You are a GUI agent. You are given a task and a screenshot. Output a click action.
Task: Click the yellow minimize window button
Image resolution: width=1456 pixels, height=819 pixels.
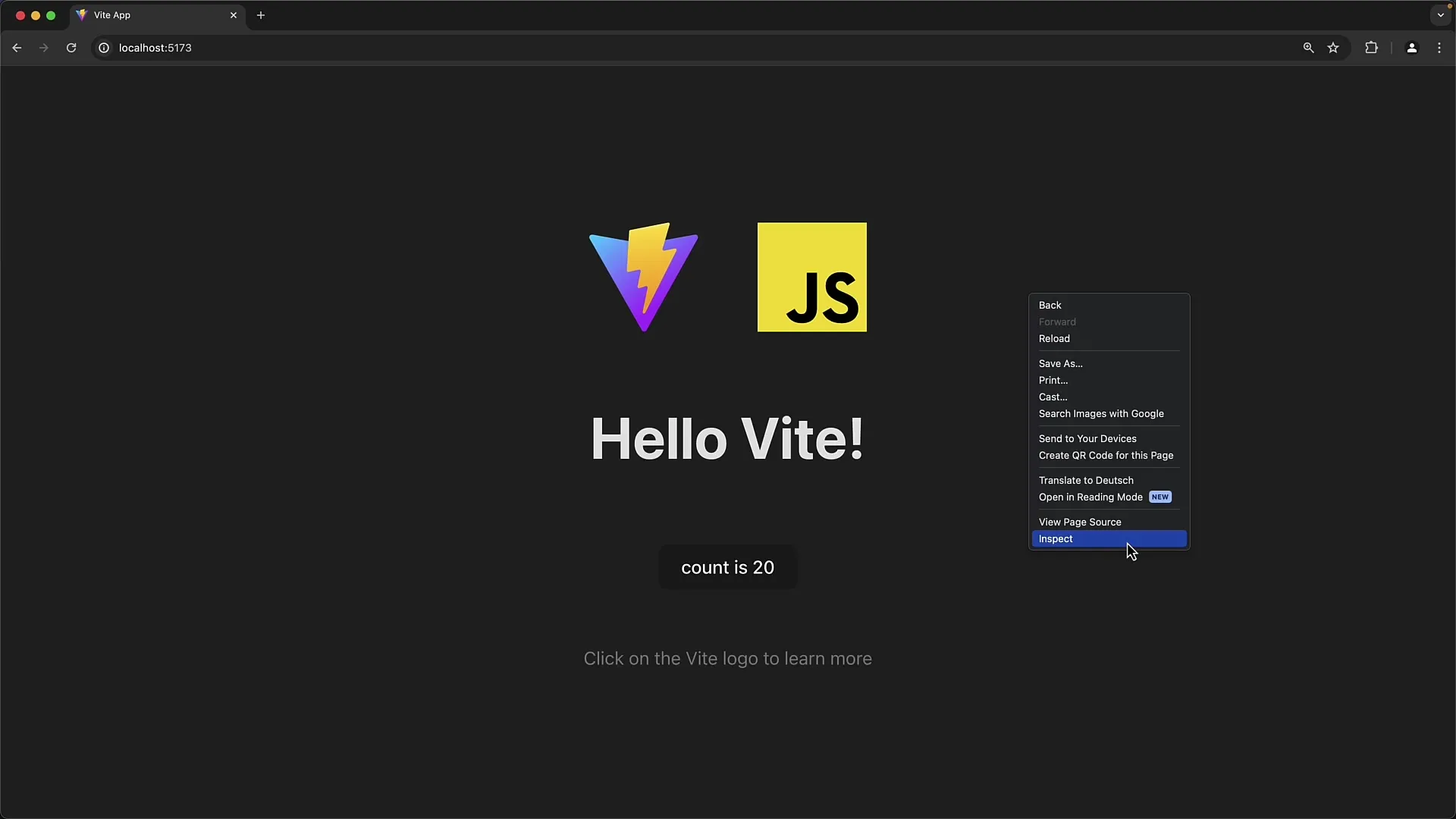(36, 15)
